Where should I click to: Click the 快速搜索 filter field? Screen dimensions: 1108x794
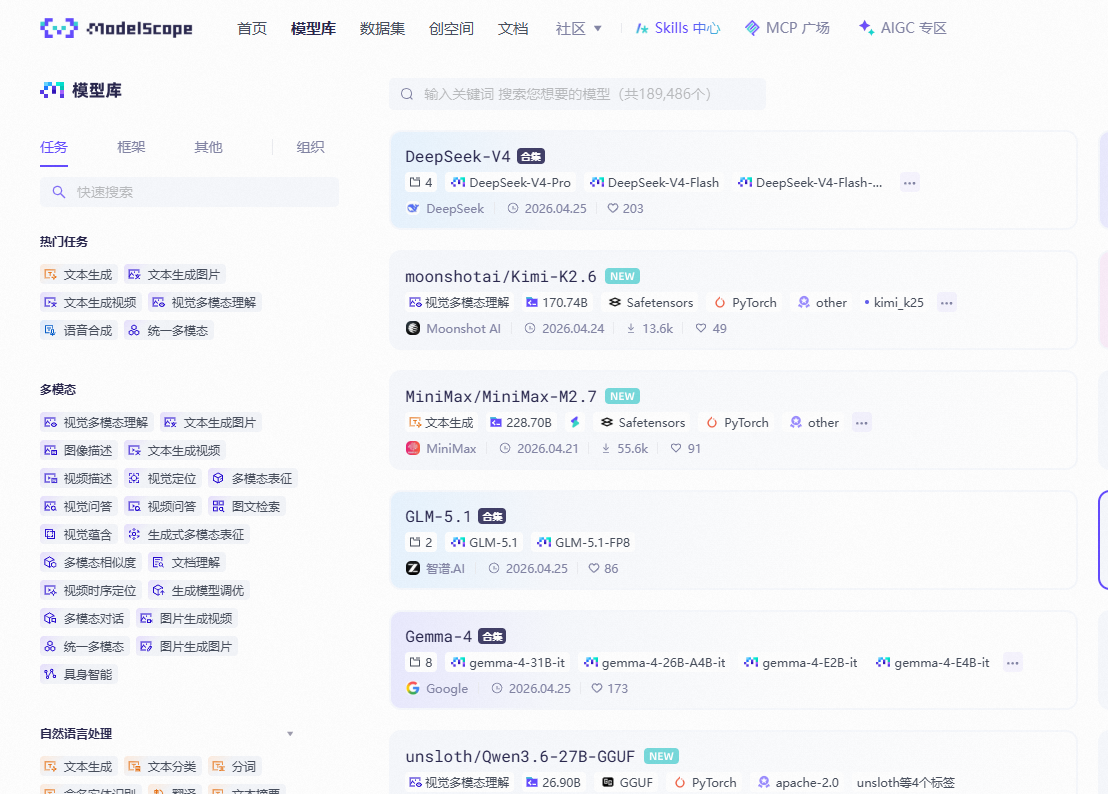coord(189,192)
